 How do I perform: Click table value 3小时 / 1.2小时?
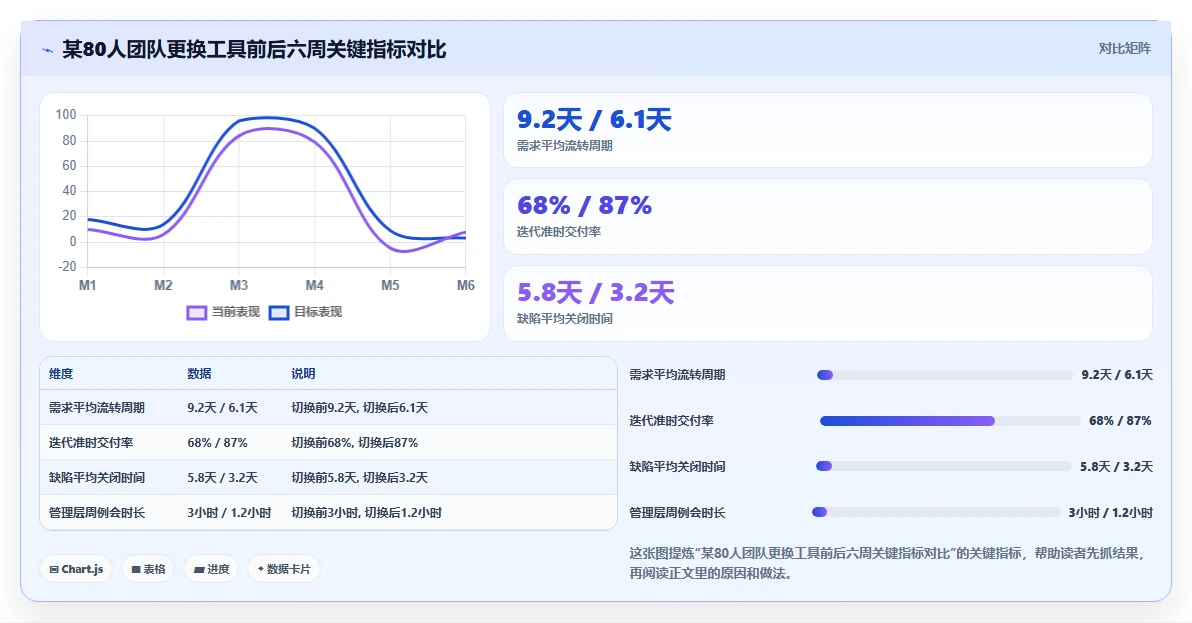[230, 513]
